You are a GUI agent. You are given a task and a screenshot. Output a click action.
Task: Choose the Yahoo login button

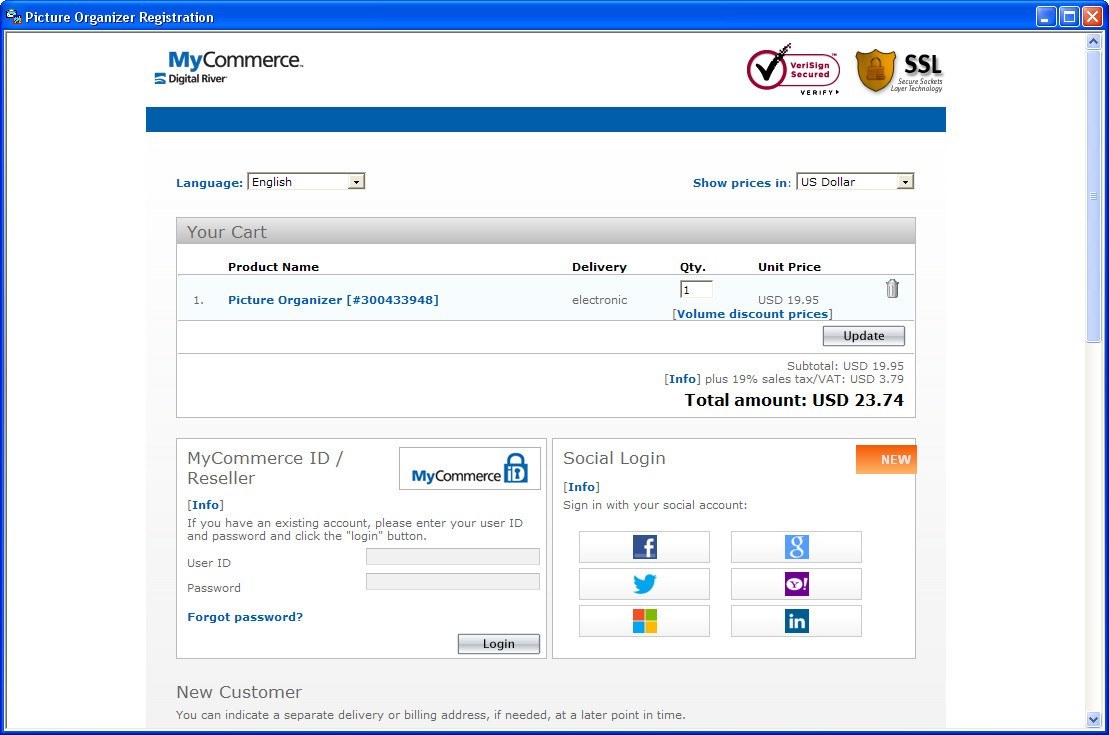coord(796,584)
